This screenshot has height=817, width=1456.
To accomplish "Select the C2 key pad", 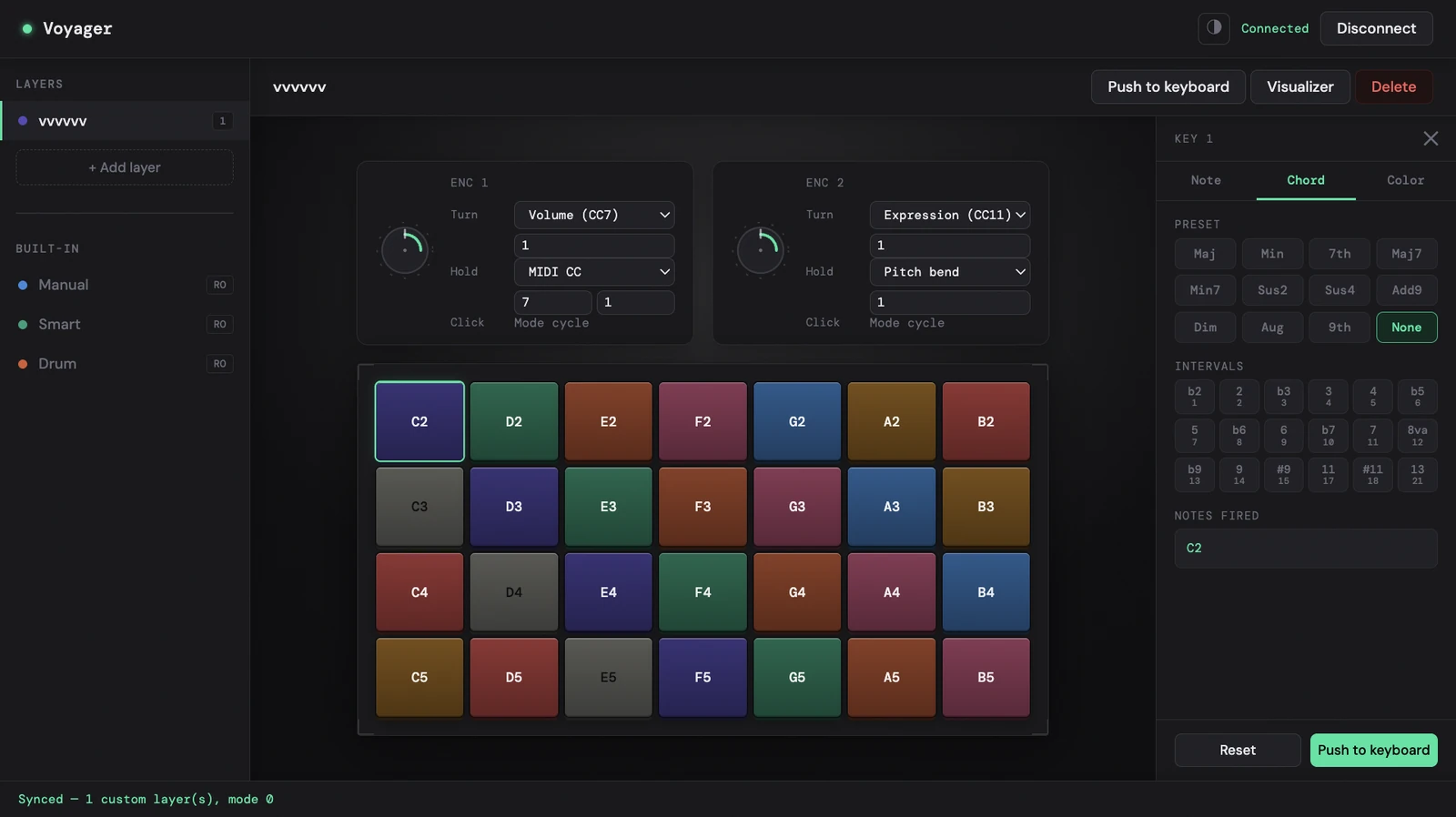I will (420, 421).
